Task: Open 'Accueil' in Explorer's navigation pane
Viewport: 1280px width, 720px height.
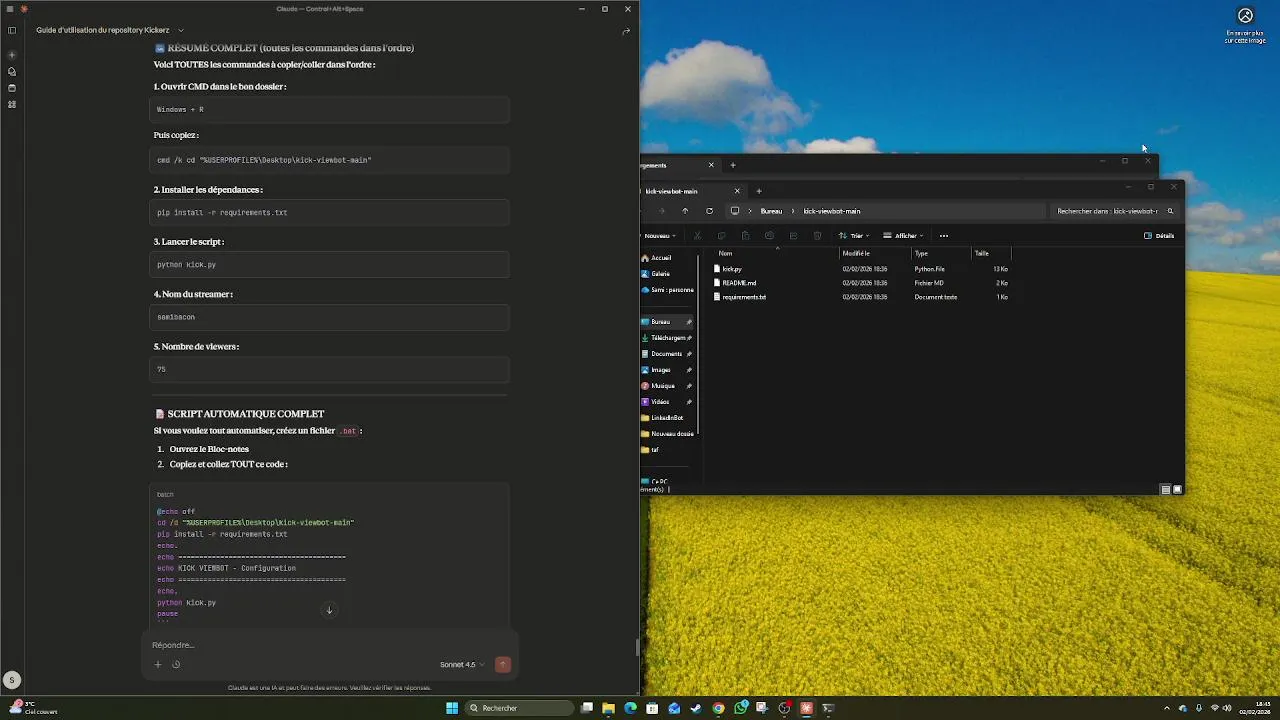Action: tap(660, 258)
